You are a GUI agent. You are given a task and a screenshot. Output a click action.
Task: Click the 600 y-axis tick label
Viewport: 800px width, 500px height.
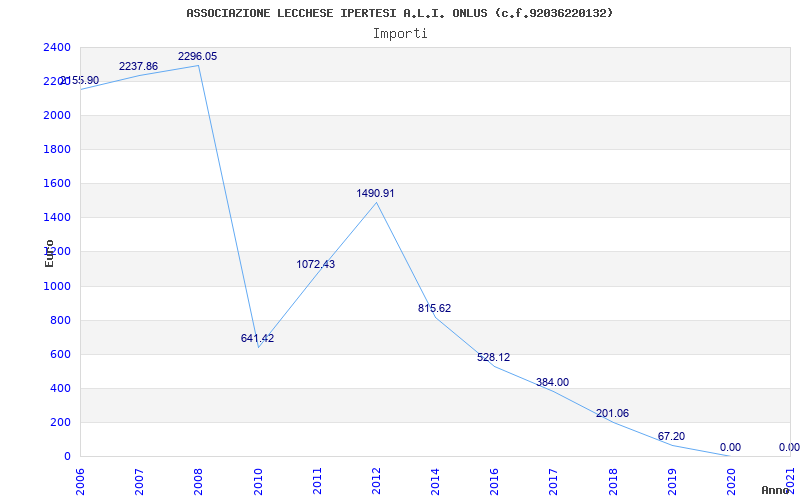coord(60,354)
